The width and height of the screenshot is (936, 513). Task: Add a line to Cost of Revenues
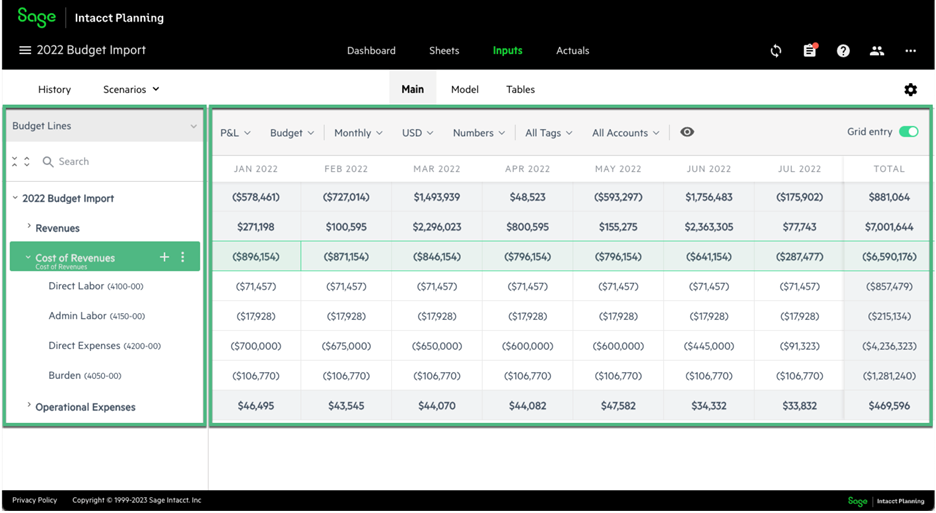164,257
